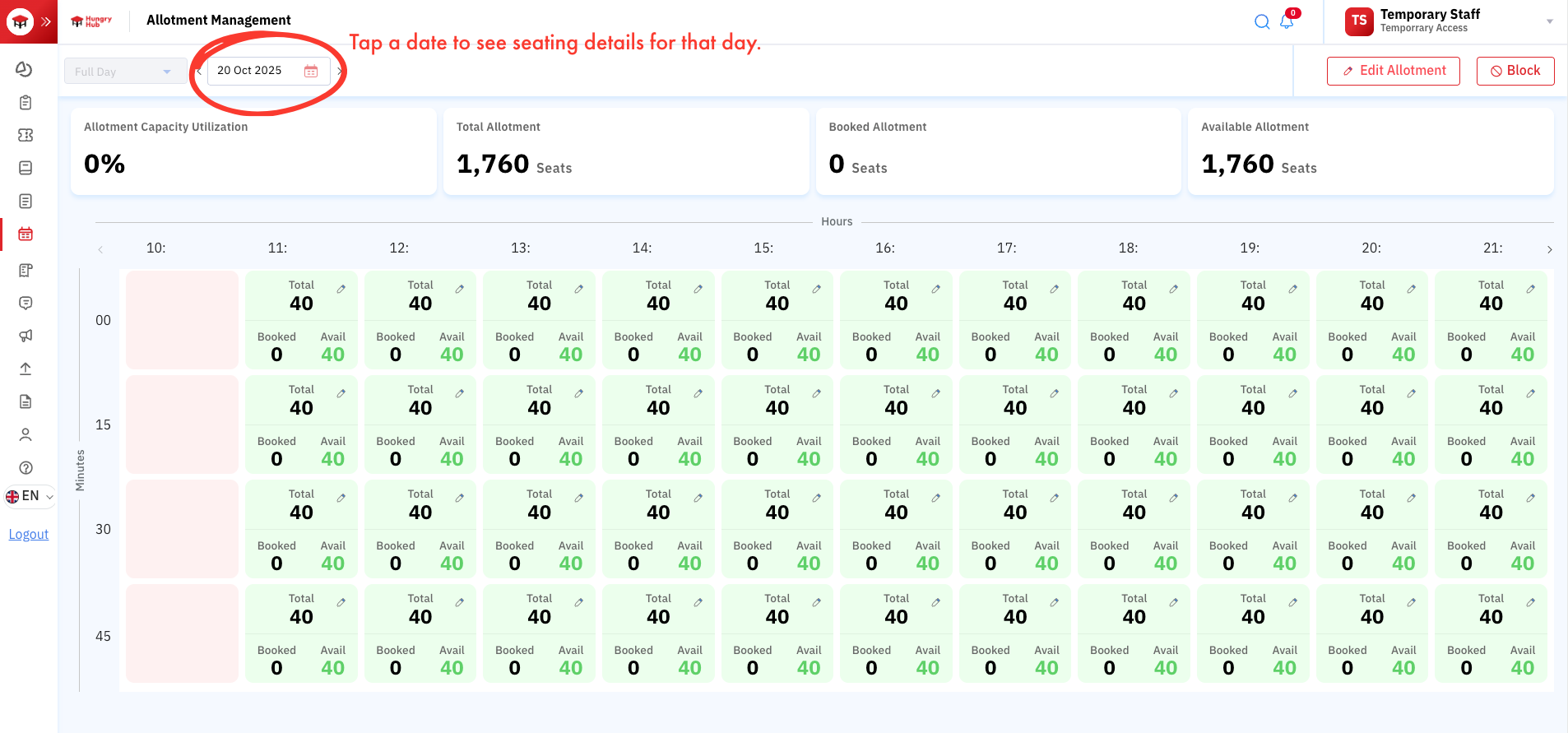Click the Allotment Management page title

(x=219, y=20)
